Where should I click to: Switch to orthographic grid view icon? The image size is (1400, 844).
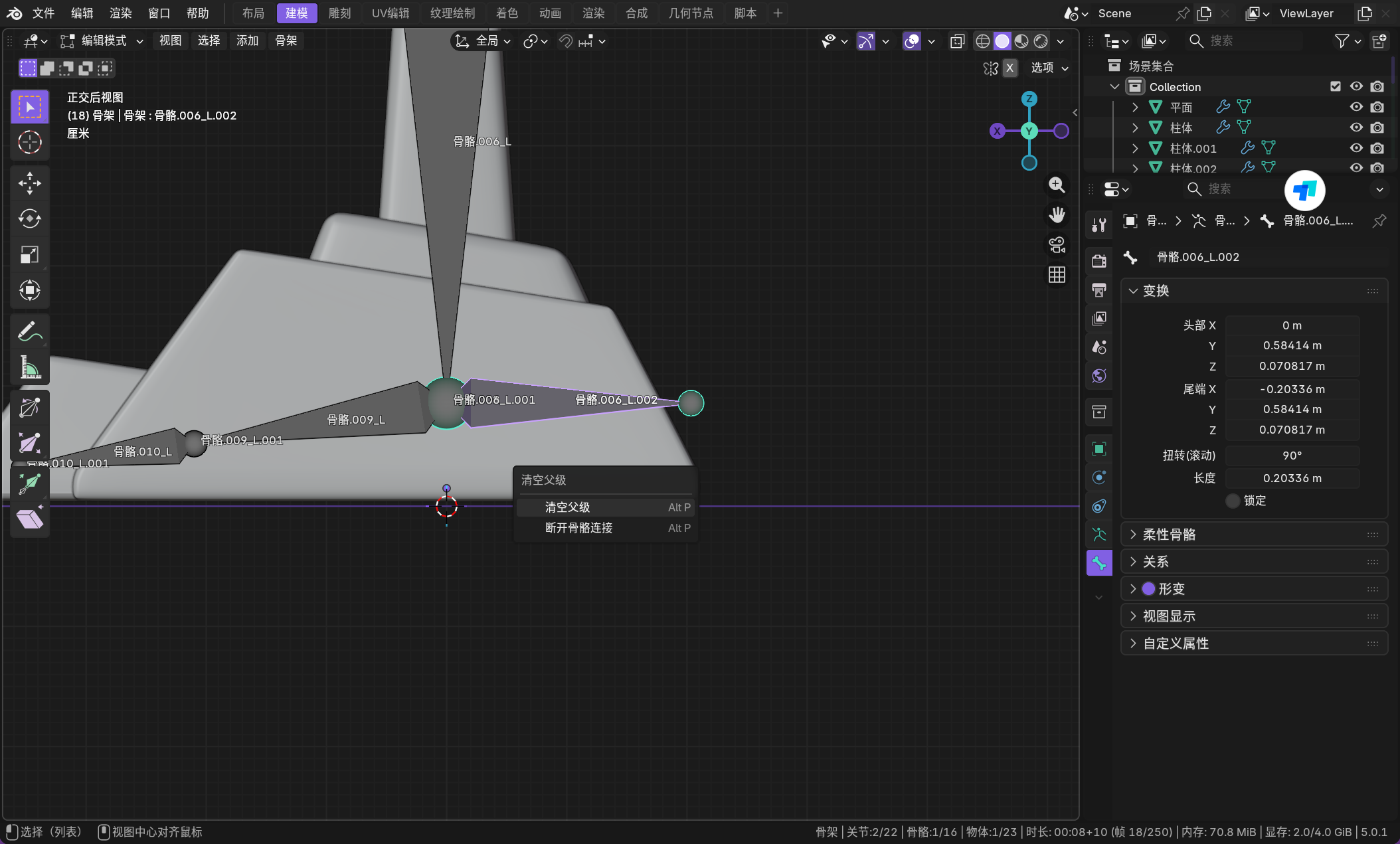tap(1057, 275)
